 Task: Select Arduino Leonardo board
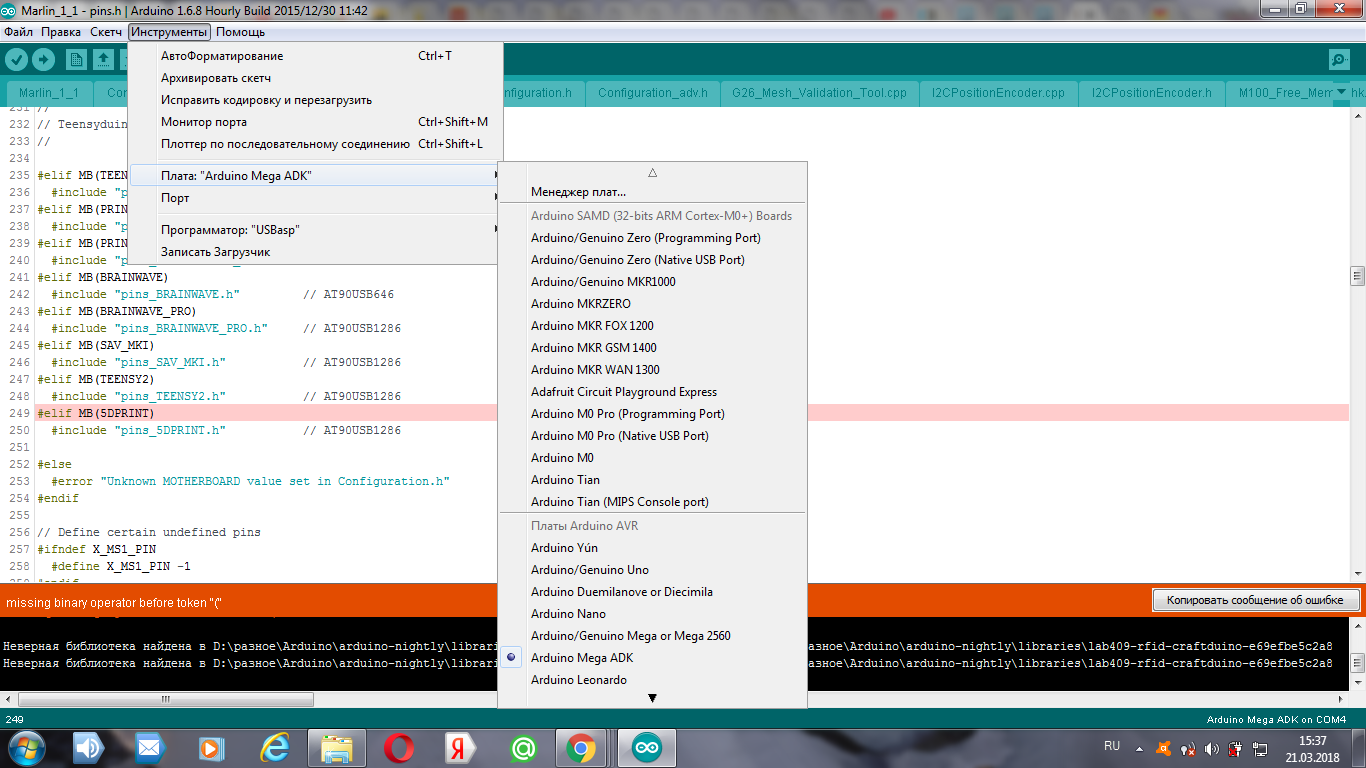[x=652, y=680]
